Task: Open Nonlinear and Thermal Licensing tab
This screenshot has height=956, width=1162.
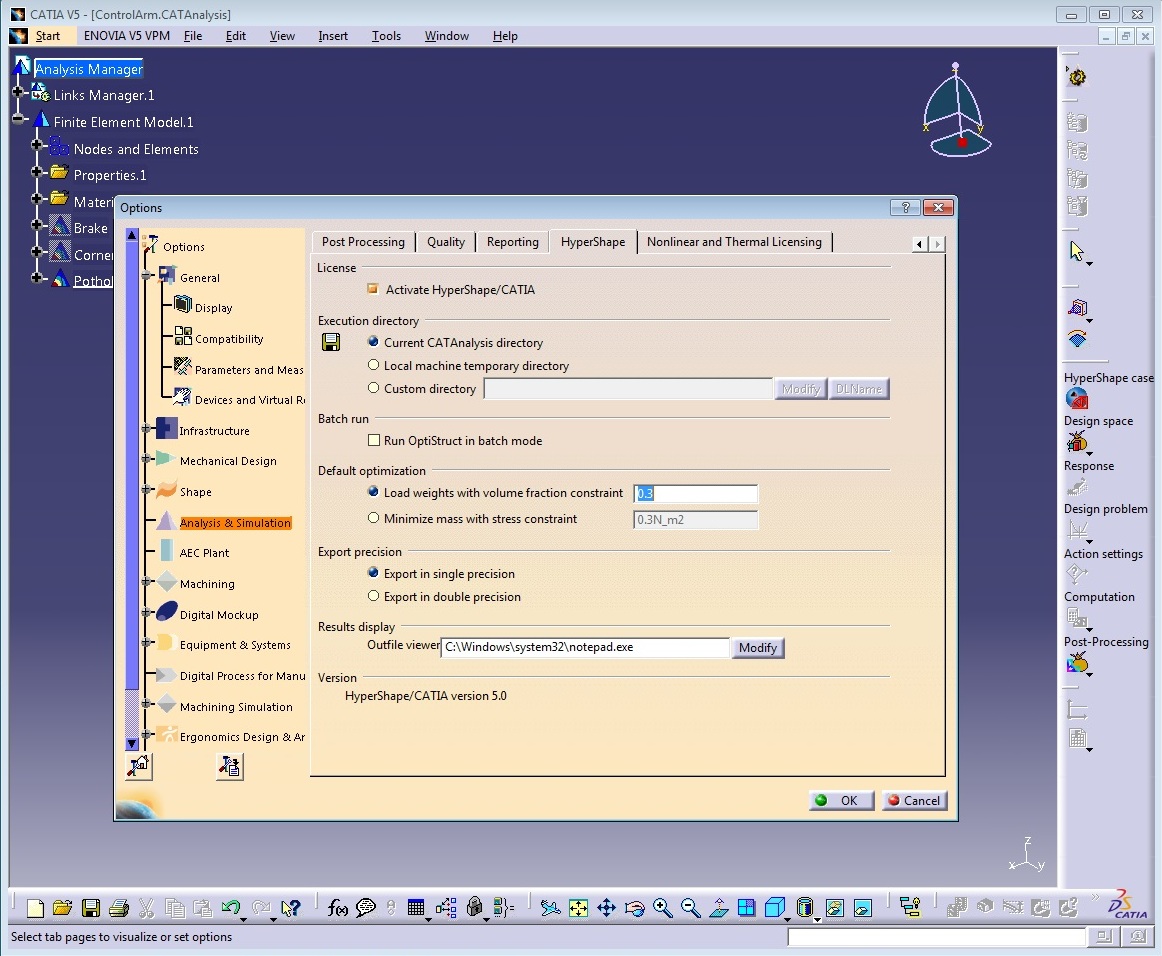Action: (734, 242)
